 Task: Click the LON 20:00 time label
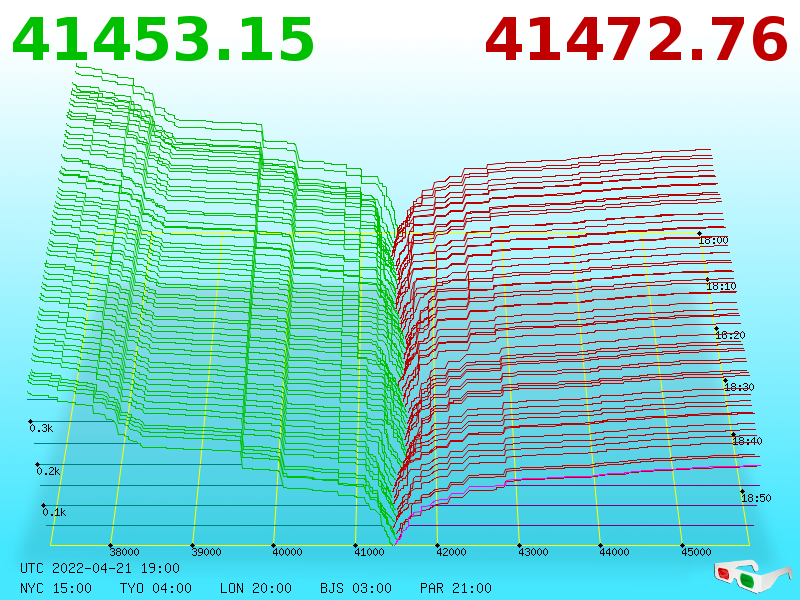[256, 588]
